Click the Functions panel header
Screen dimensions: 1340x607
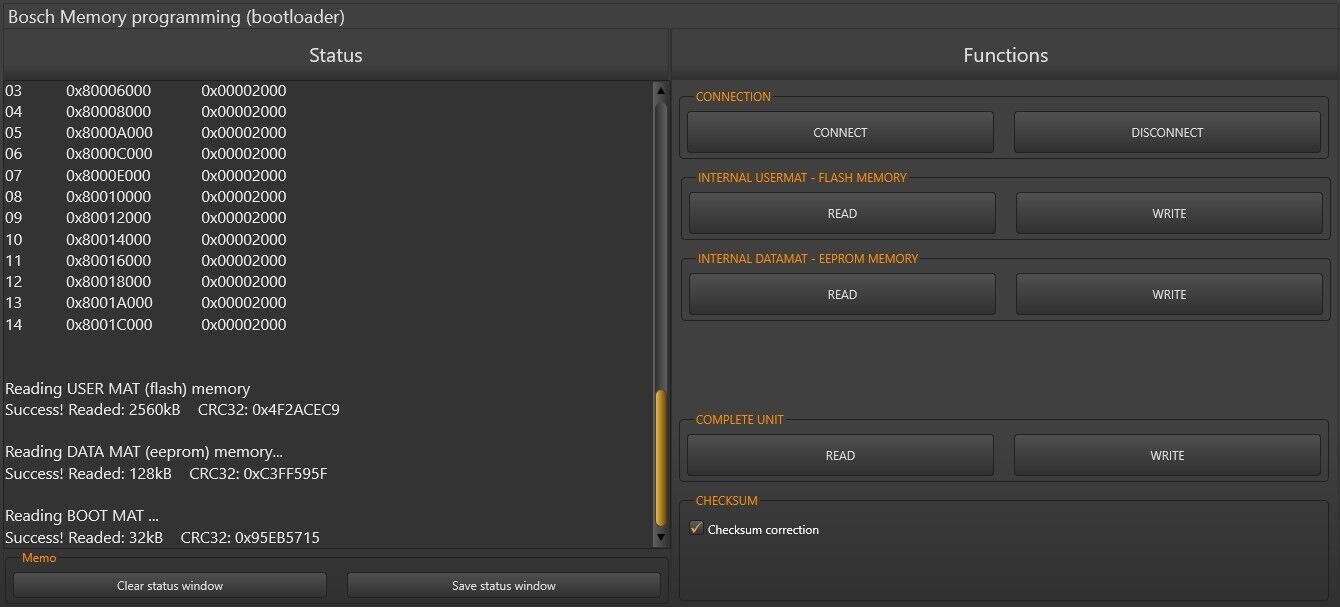[1005, 55]
